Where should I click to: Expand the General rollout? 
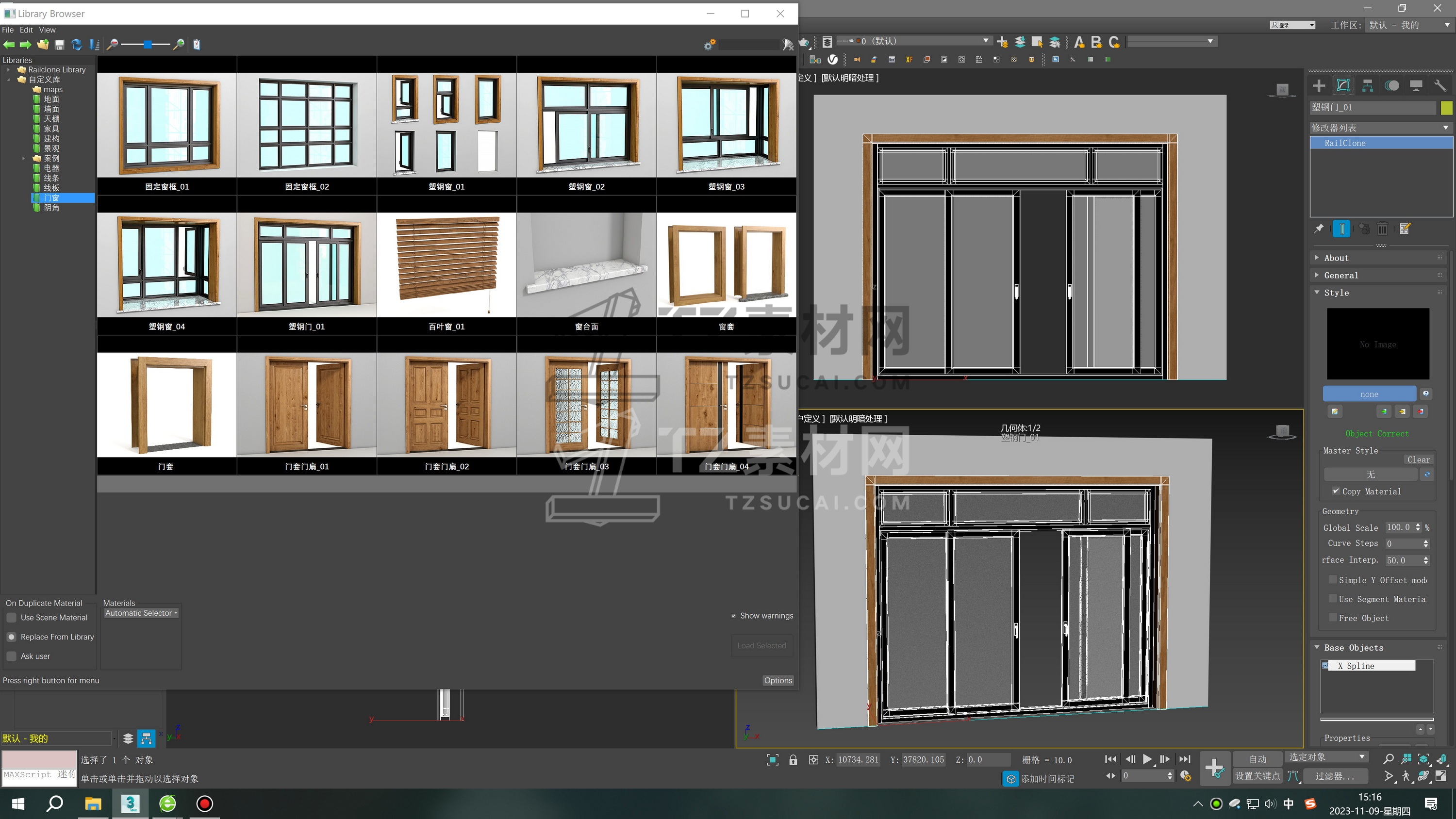click(x=1340, y=275)
